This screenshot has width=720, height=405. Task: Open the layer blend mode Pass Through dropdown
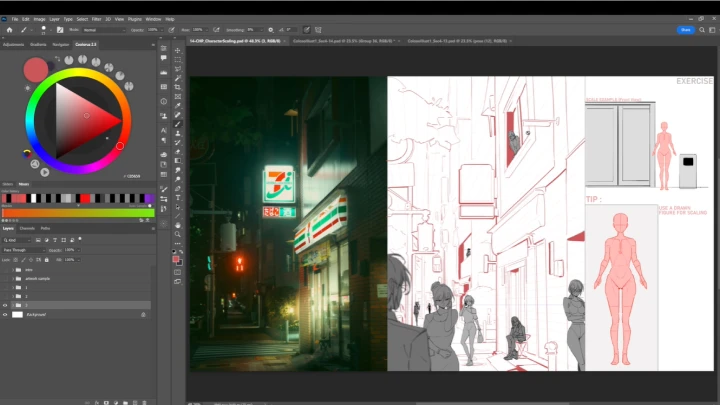point(24,250)
